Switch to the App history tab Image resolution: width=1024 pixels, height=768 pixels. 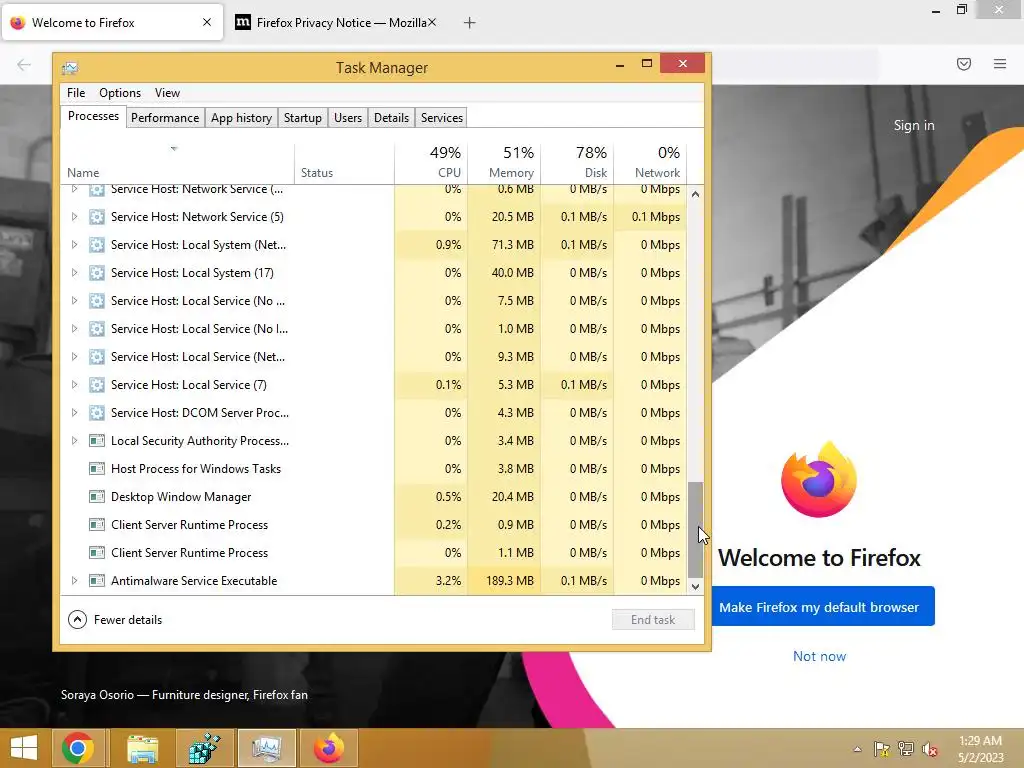point(241,118)
